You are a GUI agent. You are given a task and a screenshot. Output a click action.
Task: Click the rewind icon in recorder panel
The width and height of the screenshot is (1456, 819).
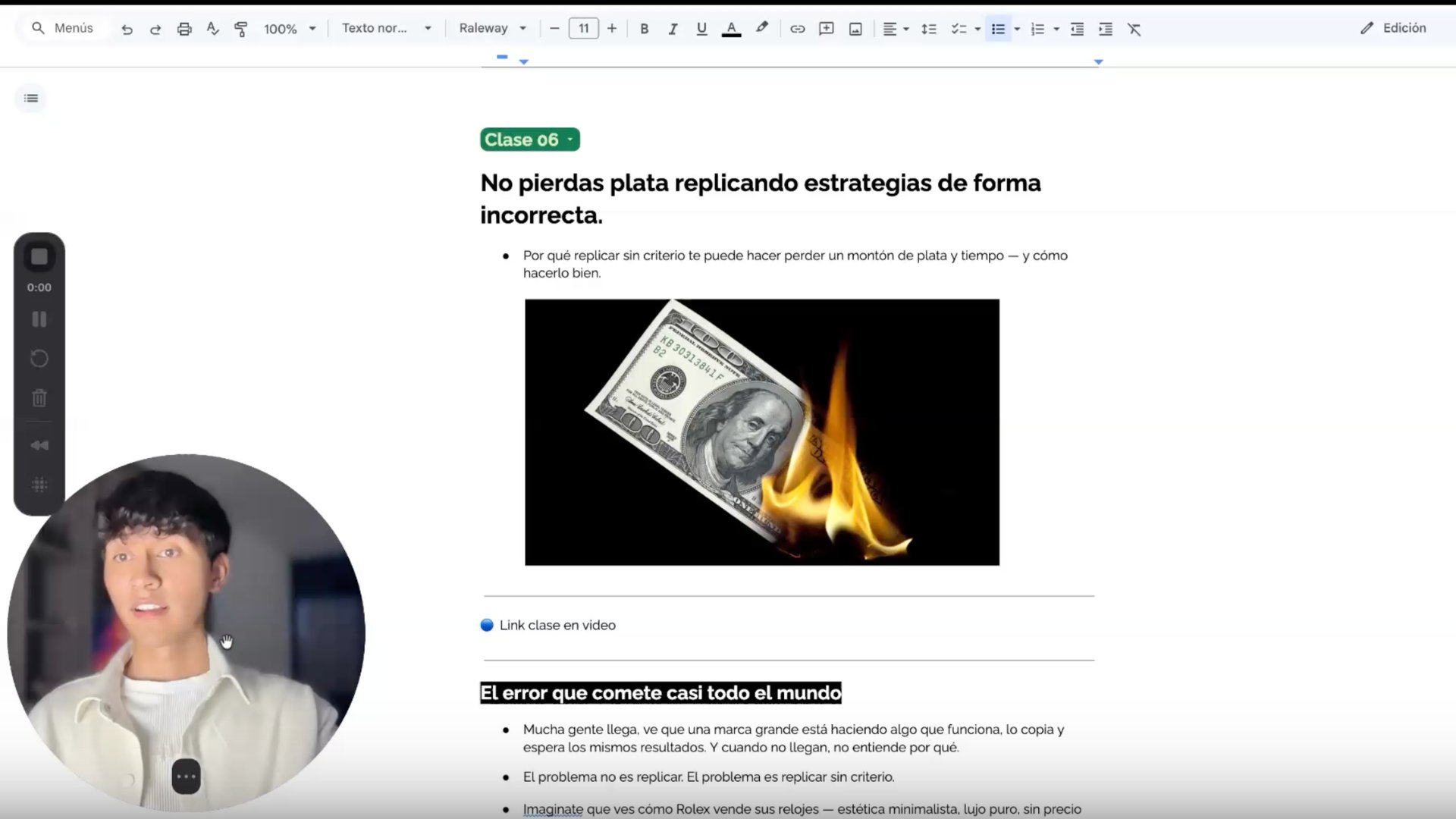[x=39, y=446]
